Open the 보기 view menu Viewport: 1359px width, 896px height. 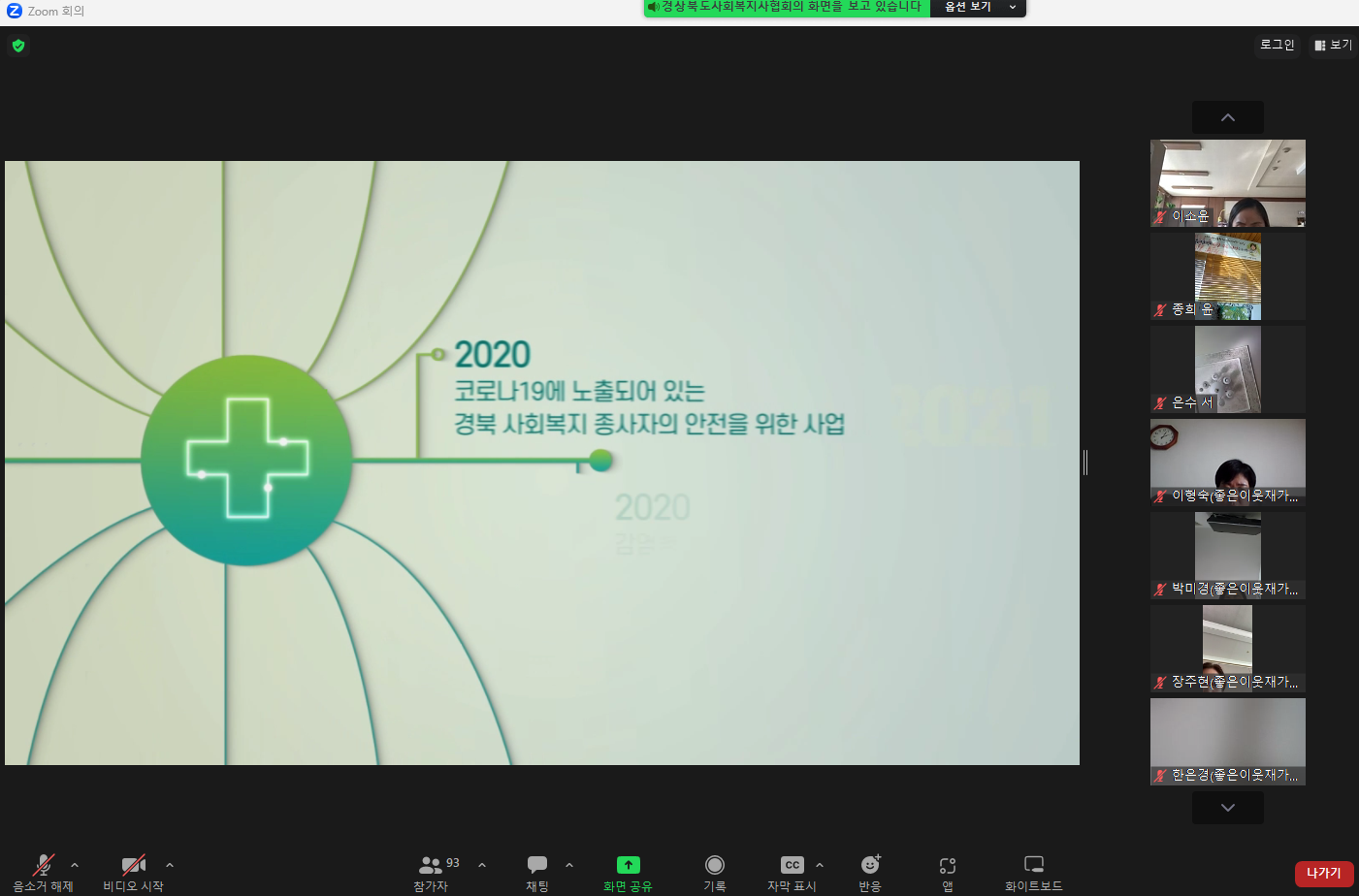click(x=1333, y=45)
